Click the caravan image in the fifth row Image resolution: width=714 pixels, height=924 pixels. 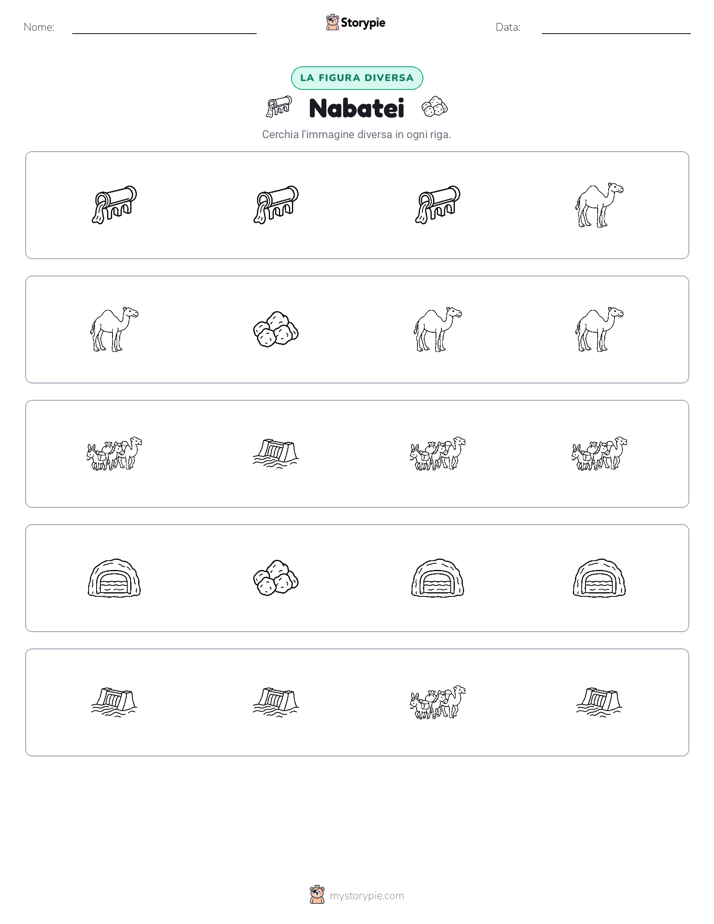(438, 702)
